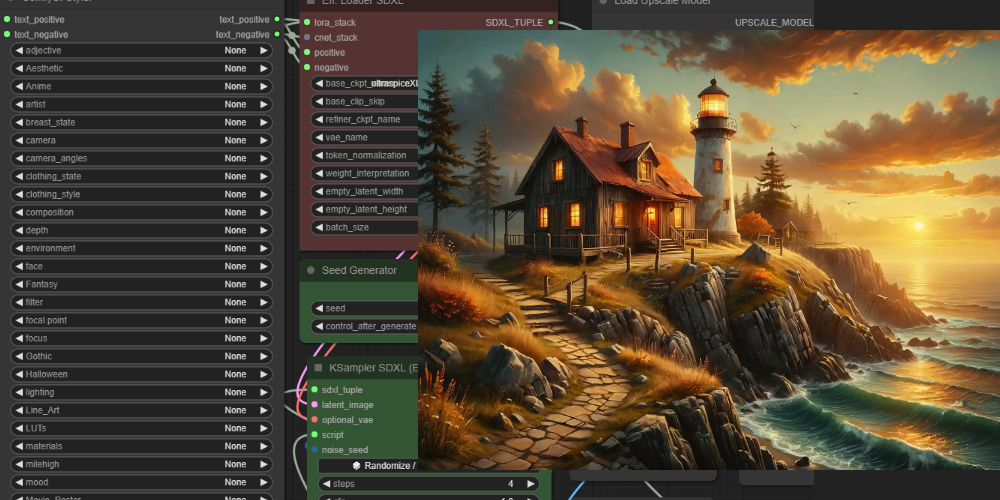Toggle the KSampler SDXL node collapse square
Screen dimensions: 1000x500
pyautogui.click(x=318, y=368)
